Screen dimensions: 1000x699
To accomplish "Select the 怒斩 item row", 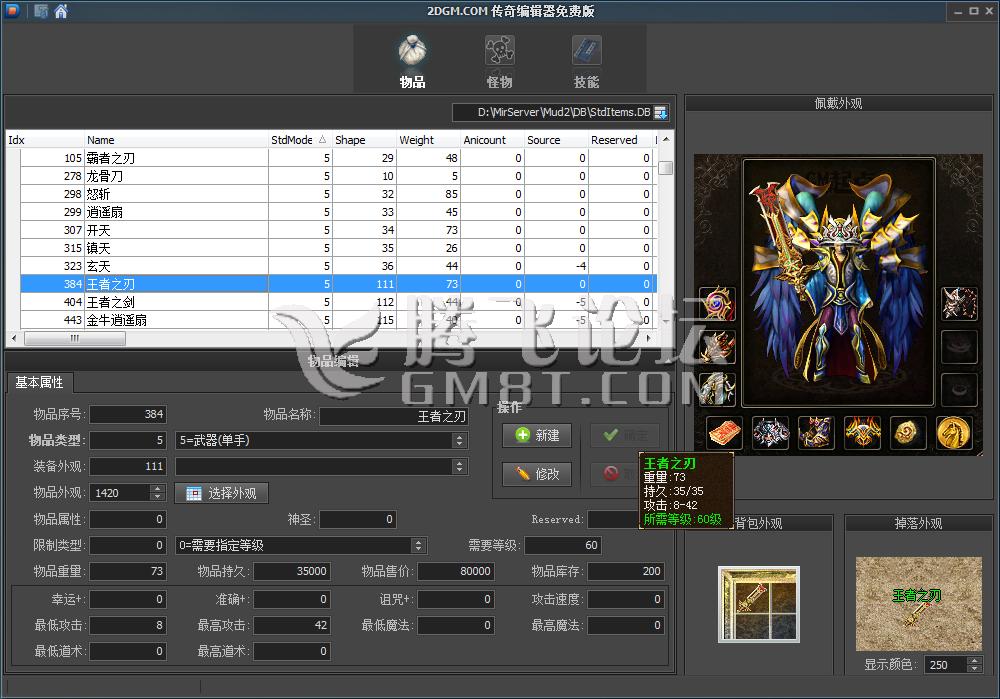I will click(x=338, y=194).
